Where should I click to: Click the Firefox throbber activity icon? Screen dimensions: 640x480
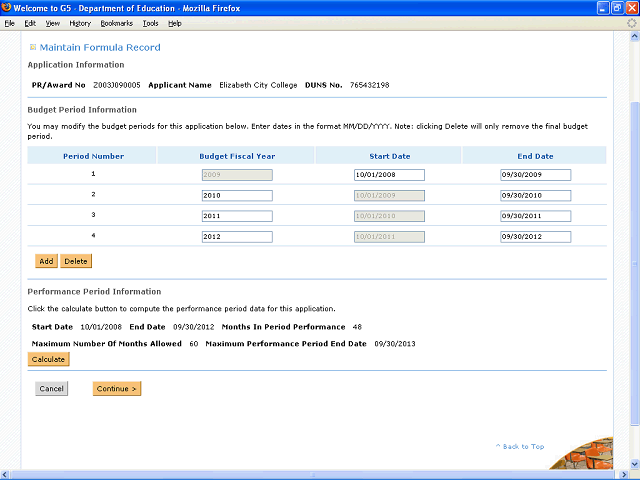tap(630, 23)
